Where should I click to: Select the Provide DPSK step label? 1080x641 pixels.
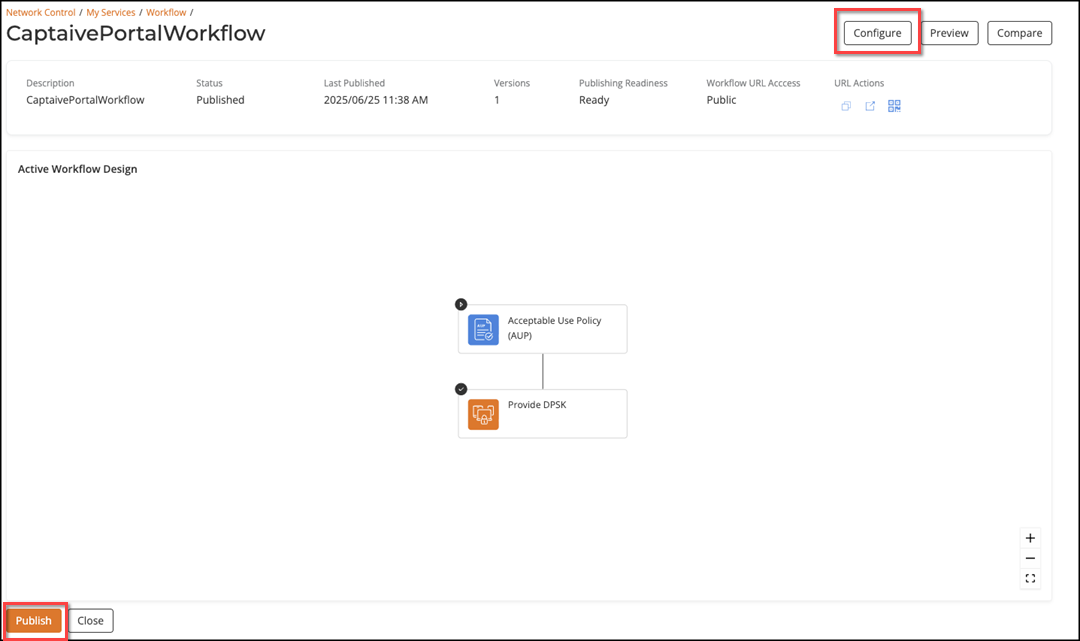tap(537, 405)
